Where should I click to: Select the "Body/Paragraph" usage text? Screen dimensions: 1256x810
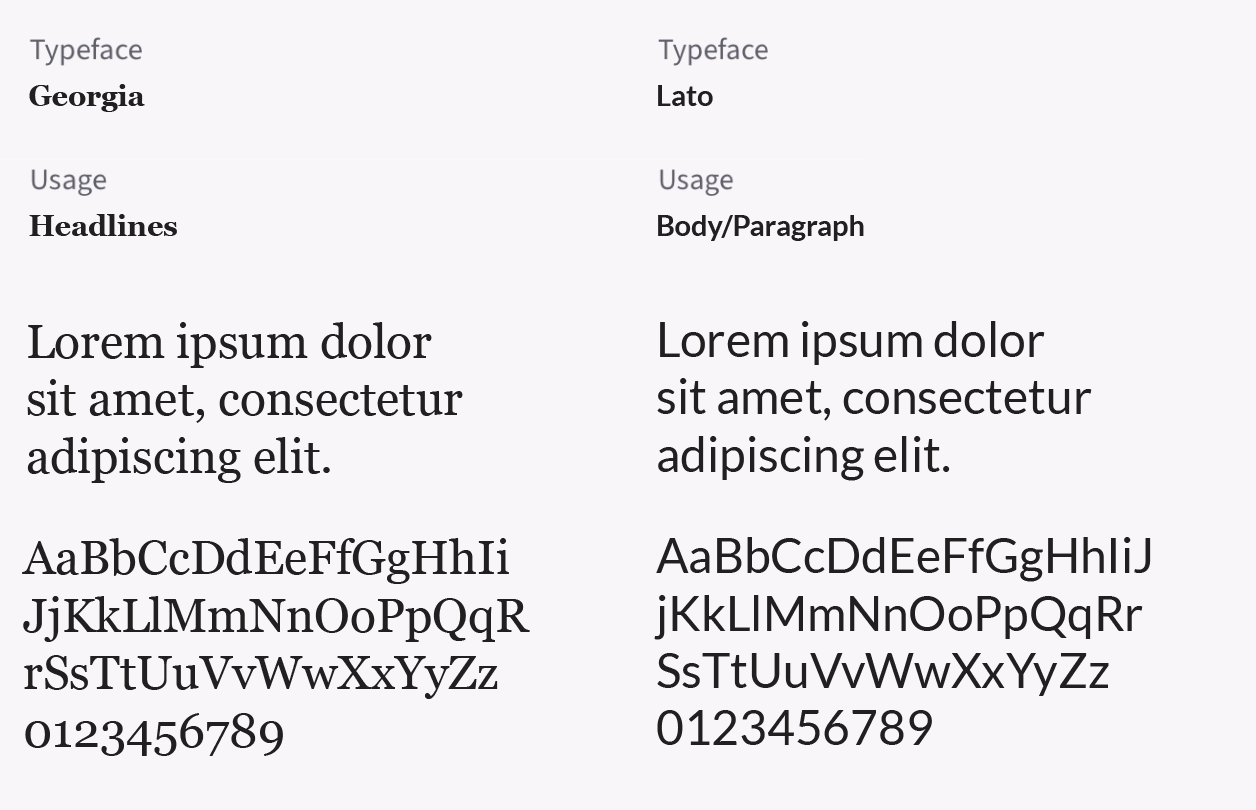760,227
